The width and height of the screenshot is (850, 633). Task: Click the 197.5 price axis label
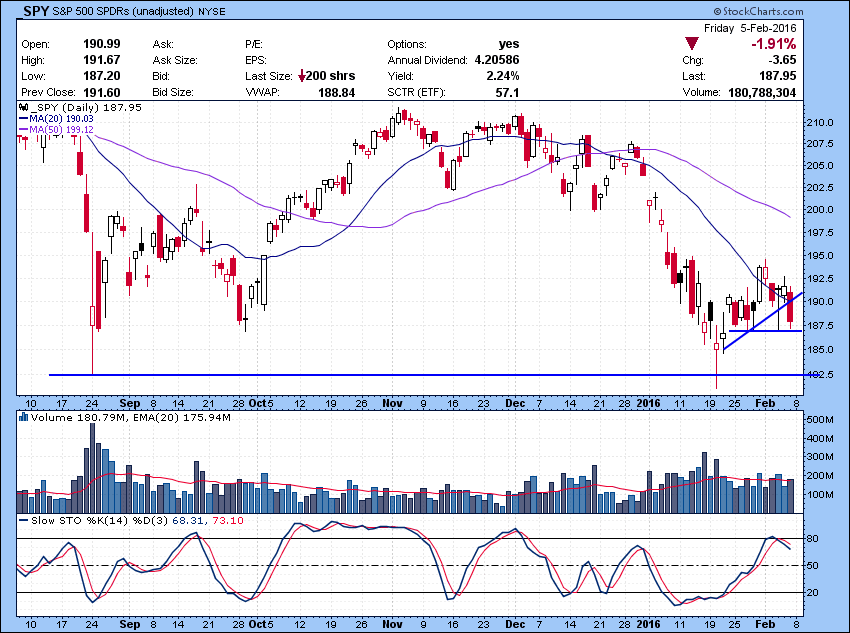pyautogui.click(x=821, y=232)
